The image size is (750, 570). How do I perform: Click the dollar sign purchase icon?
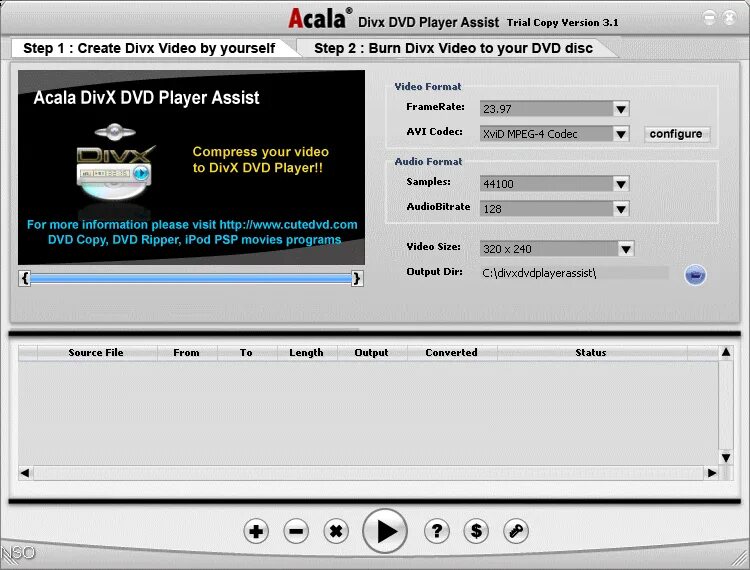coord(476,531)
